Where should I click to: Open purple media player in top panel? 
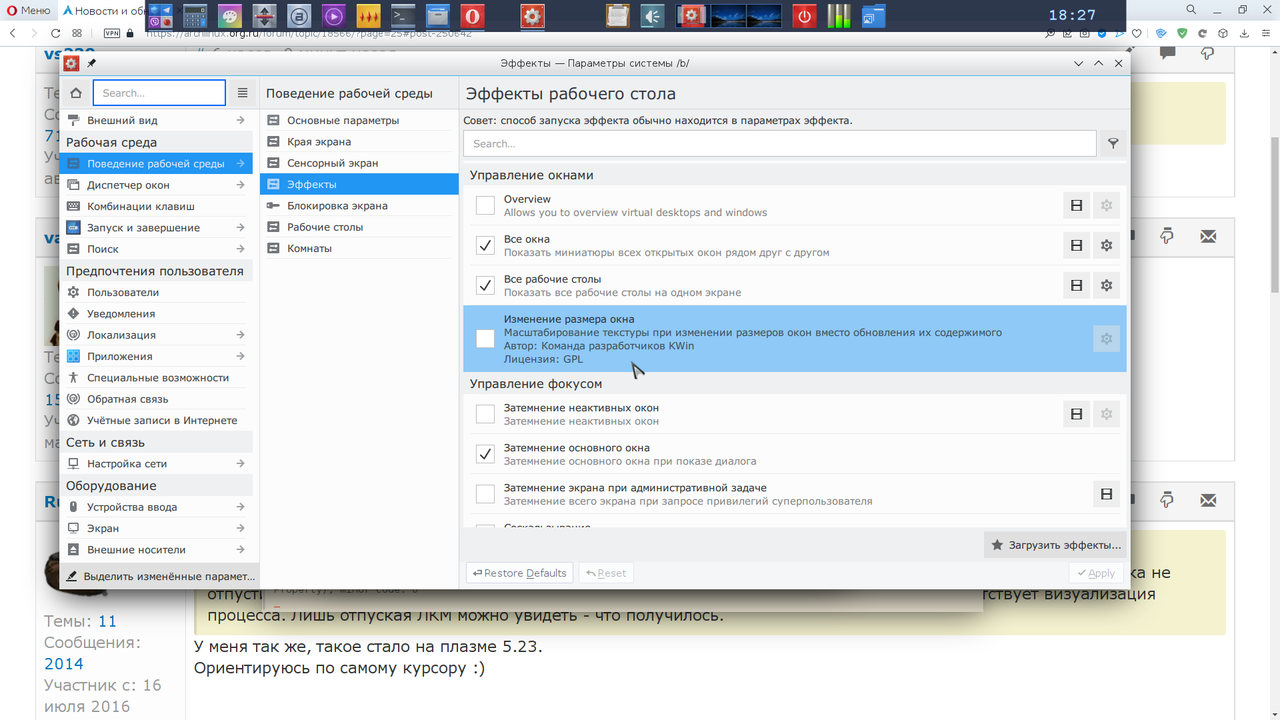point(333,16)
